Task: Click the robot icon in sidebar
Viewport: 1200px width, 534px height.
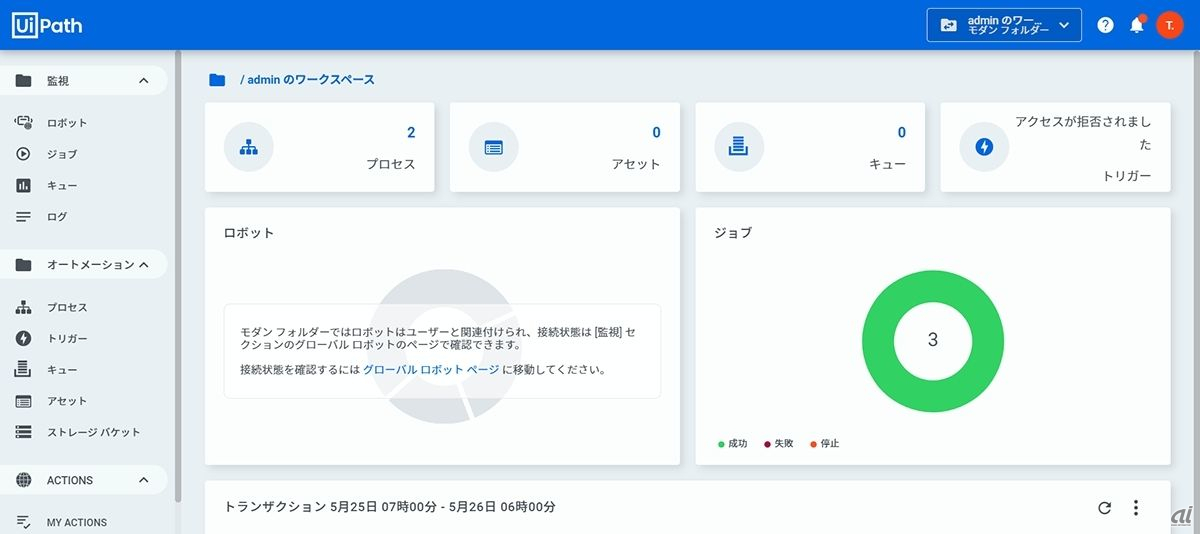Action: click(x=24, y=123)
